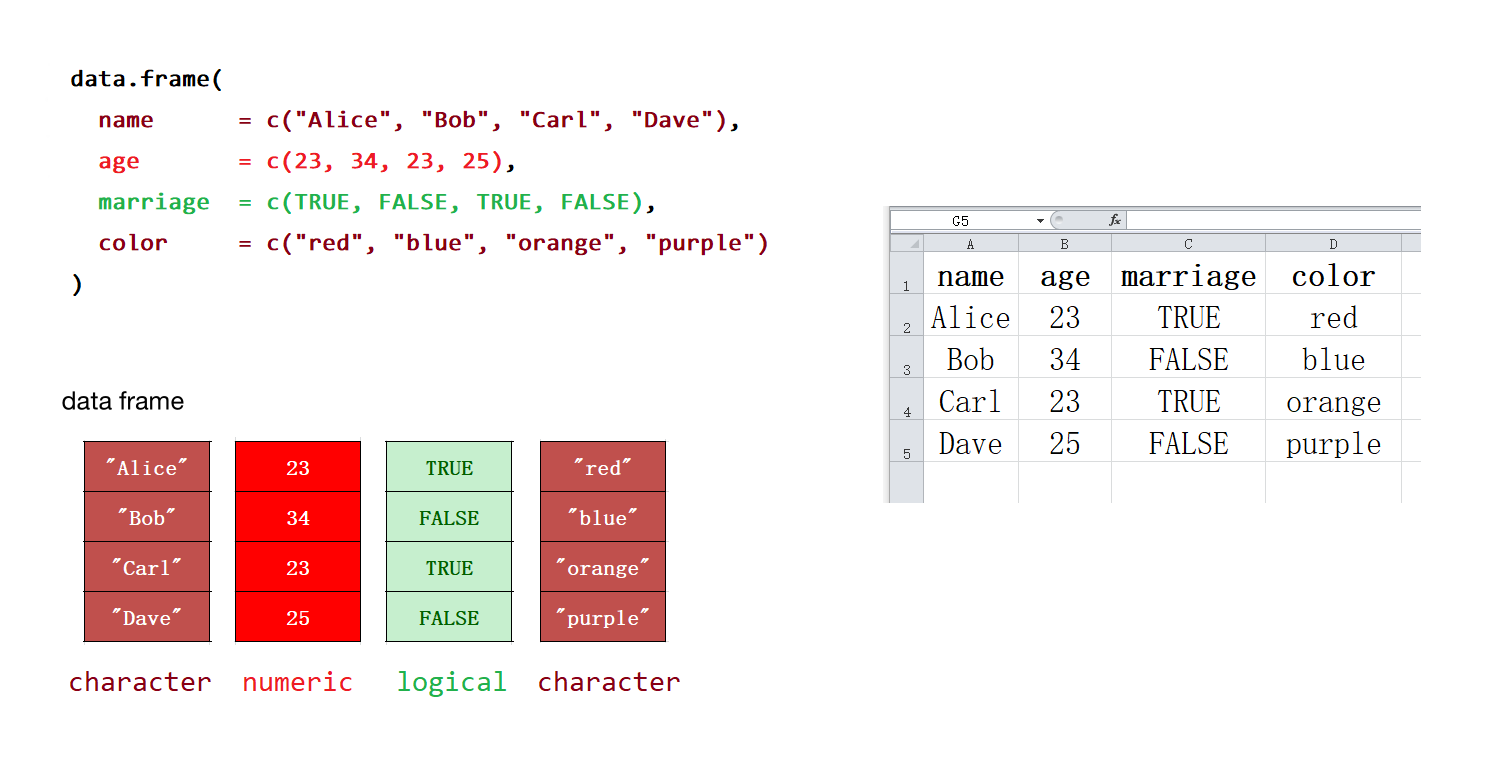Viewport: 1500px width, 766px height.
Task: Select column B header
Action: point(1064,243)
